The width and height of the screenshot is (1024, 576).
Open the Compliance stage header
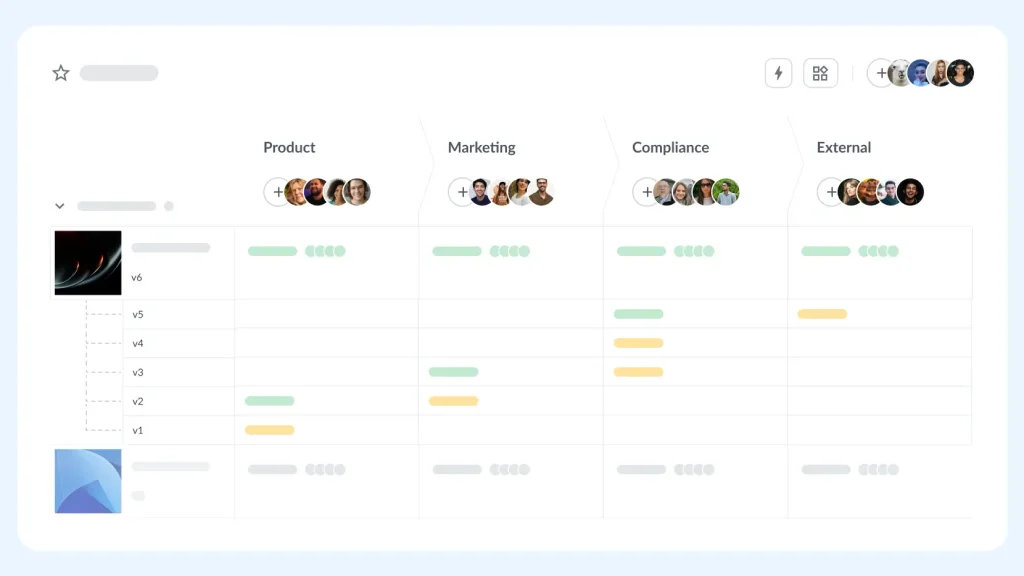pos(670,147)
